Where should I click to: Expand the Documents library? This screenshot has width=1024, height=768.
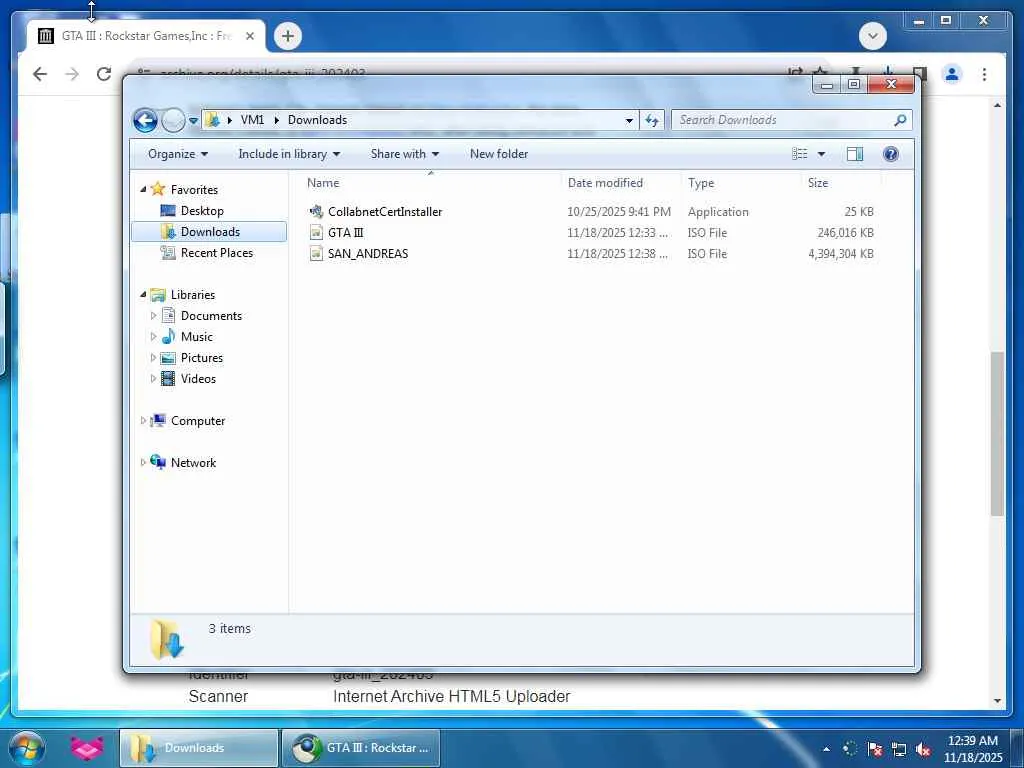(153, 315)
